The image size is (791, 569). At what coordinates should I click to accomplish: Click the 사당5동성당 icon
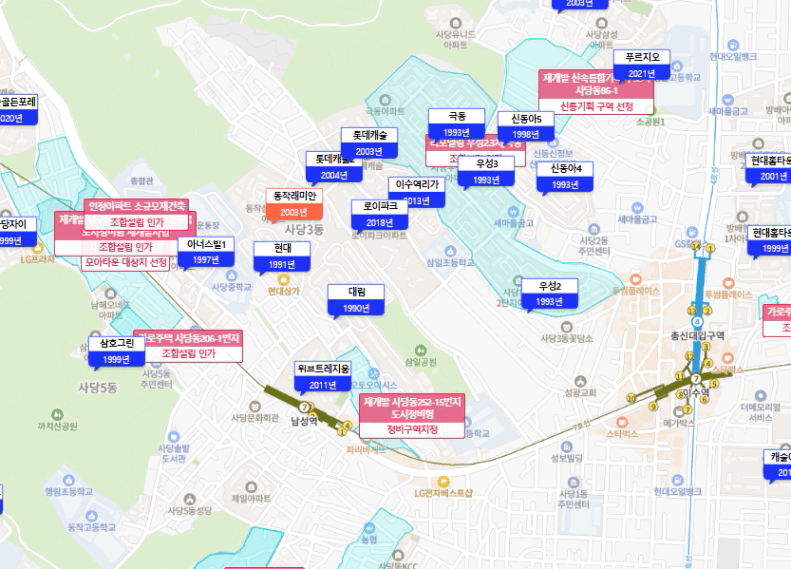click(x=189, y=499)
